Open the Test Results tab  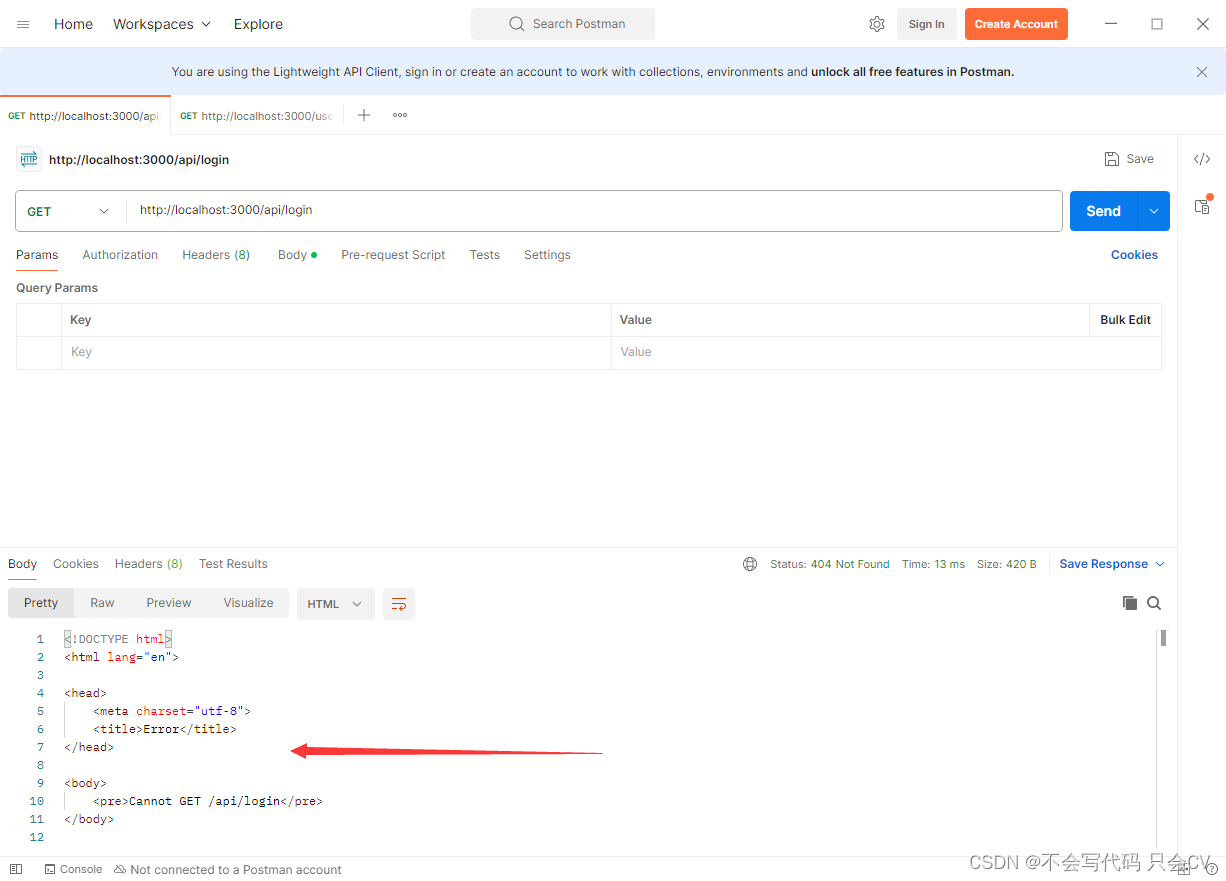click(233, 564)
